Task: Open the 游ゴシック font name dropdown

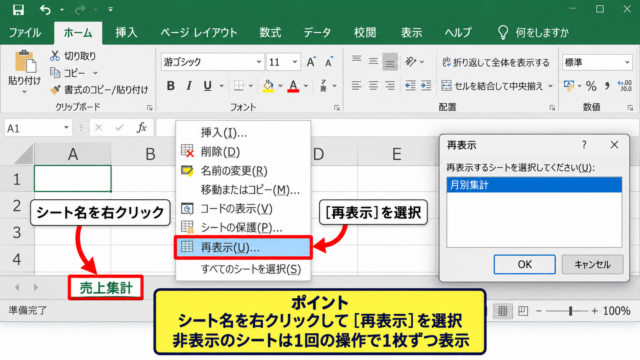Action: coord(259,62)
